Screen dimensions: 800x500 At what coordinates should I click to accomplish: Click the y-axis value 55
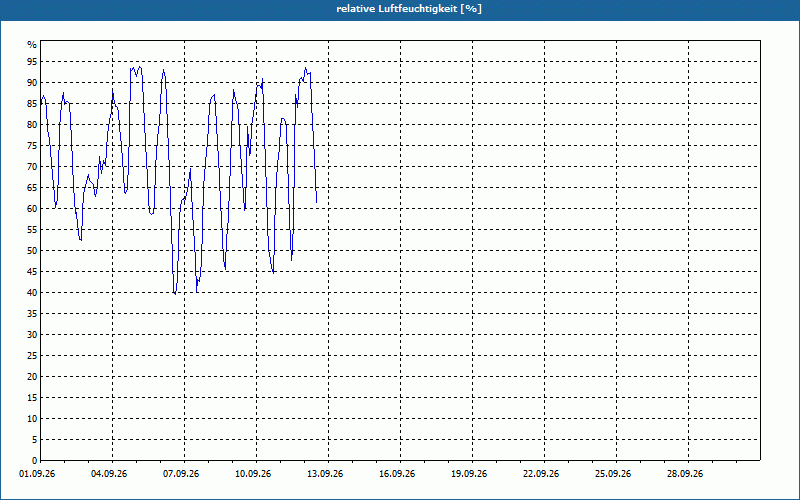(32, 230)
